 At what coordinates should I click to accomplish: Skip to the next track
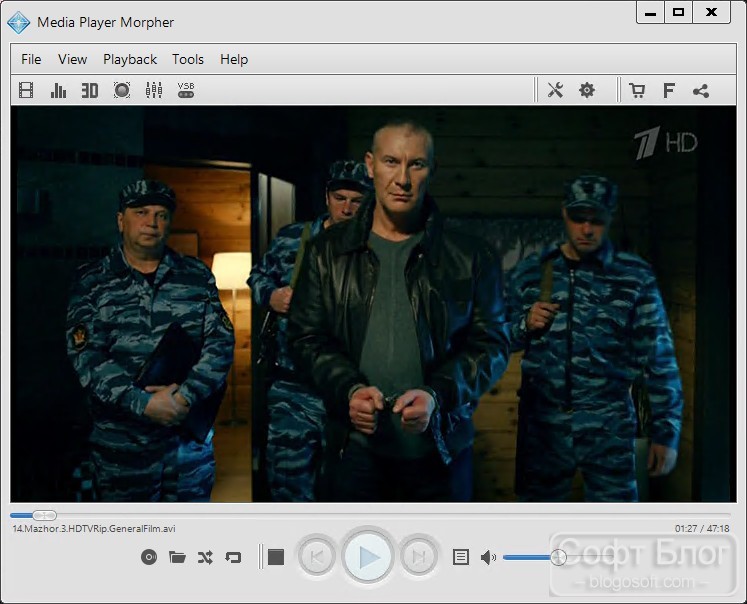click(x=418, y=556)
